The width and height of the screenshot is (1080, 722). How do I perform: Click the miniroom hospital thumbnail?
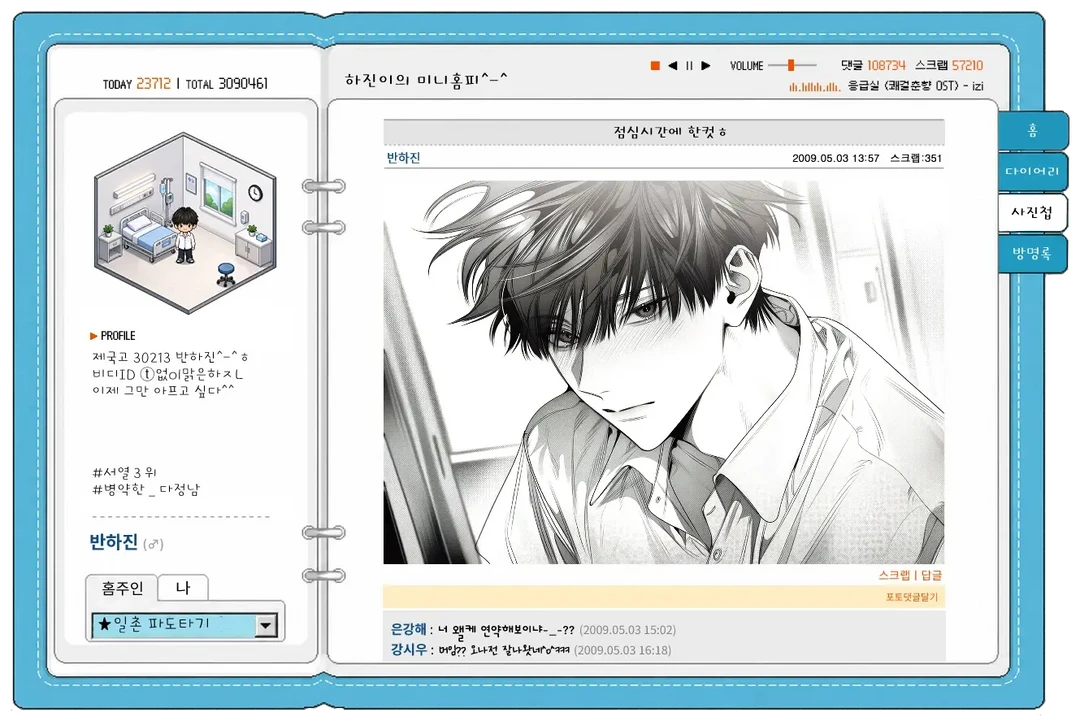(x=185, y=223)
